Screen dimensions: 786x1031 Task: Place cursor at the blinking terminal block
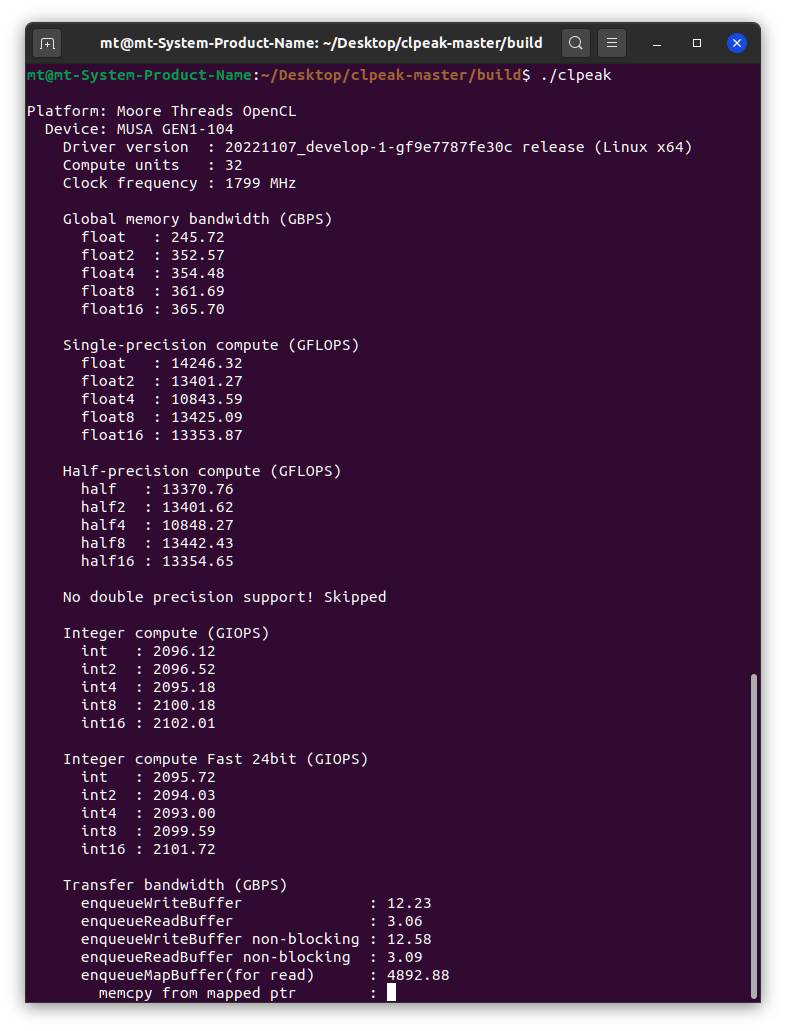pos(391,993)
